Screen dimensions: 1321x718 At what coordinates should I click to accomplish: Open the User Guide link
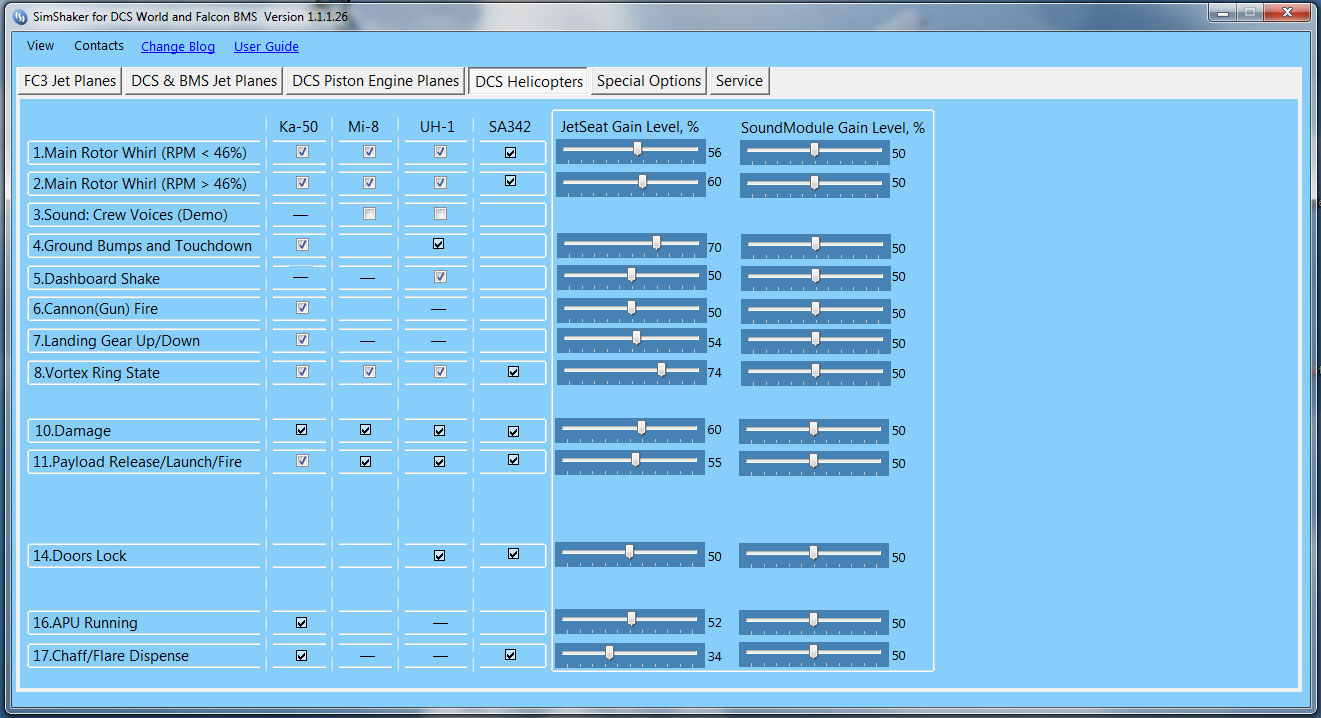[266, 47]
